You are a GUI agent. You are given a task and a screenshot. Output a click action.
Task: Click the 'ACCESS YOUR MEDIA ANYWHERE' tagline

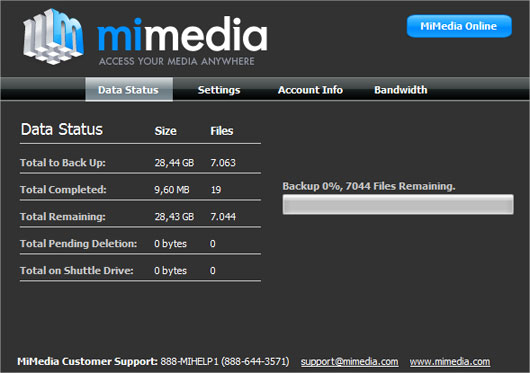click(177, 61)
